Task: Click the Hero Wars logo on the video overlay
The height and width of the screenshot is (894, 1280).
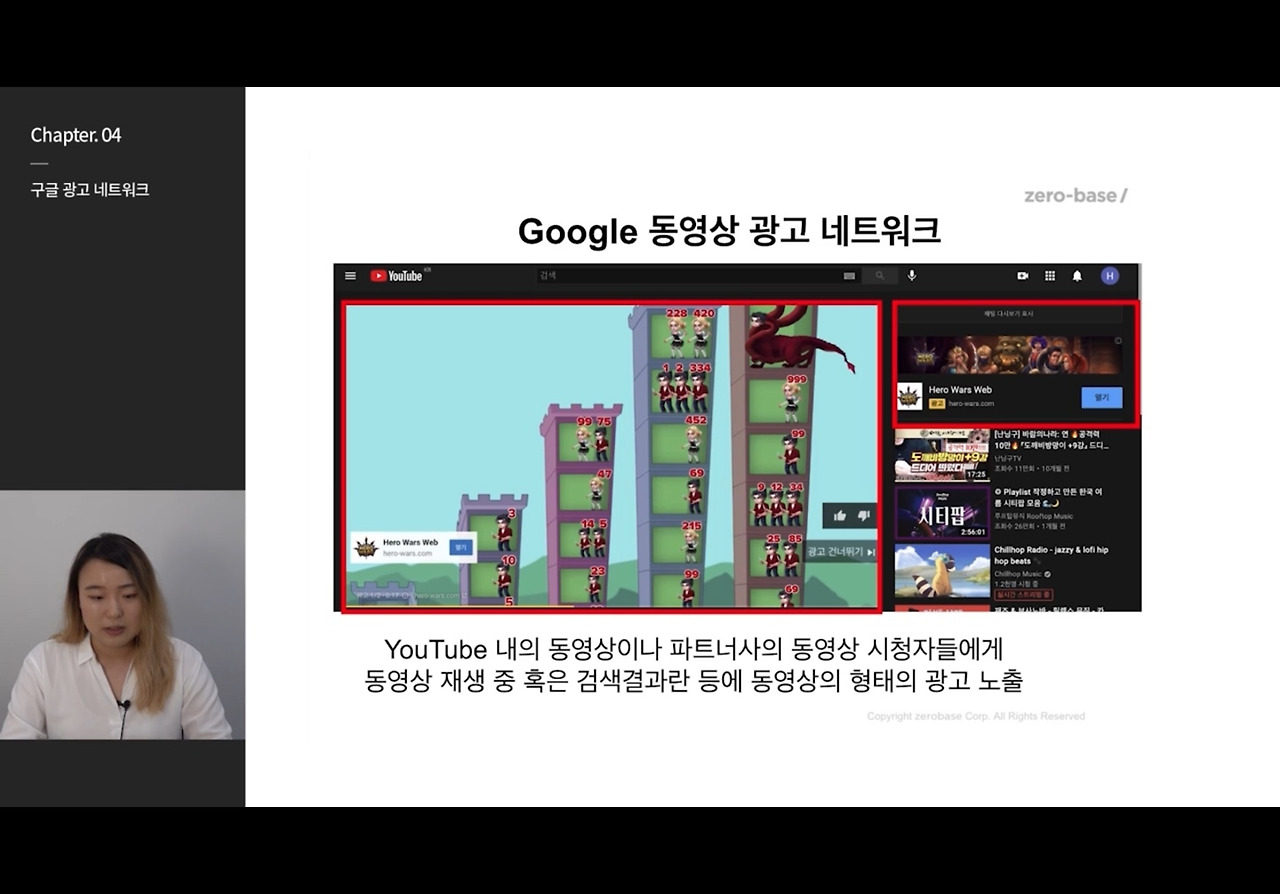Action: pos(367,547)
